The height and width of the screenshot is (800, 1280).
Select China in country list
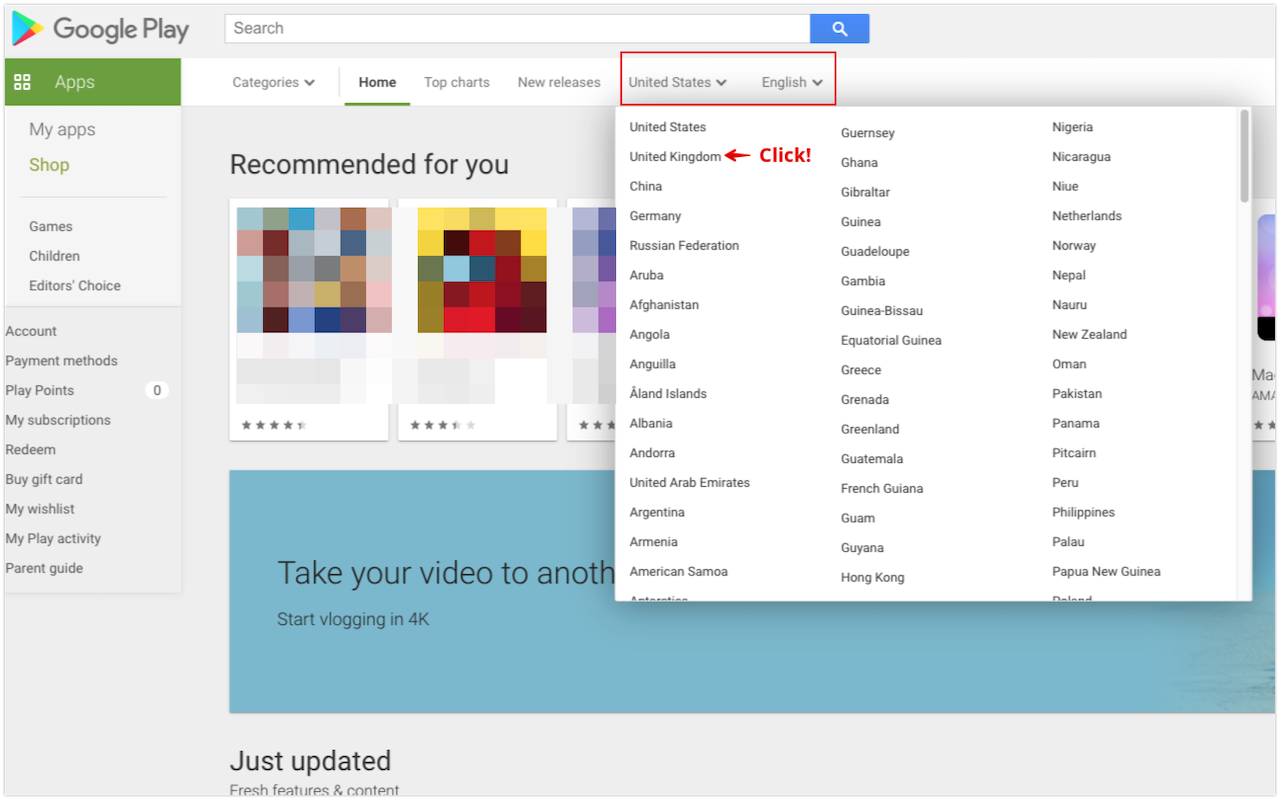[x=646, y=186]
